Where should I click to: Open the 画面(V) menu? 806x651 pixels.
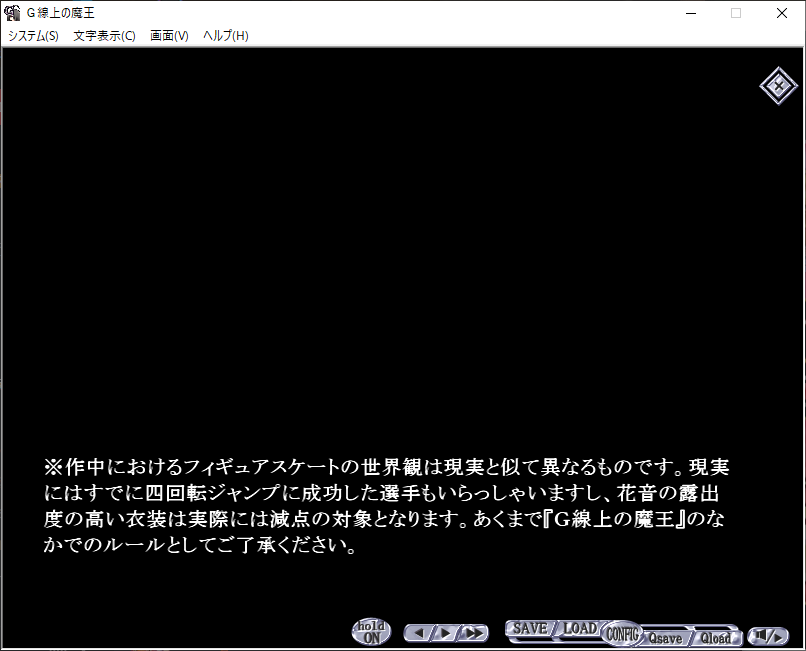coord(169,35)
